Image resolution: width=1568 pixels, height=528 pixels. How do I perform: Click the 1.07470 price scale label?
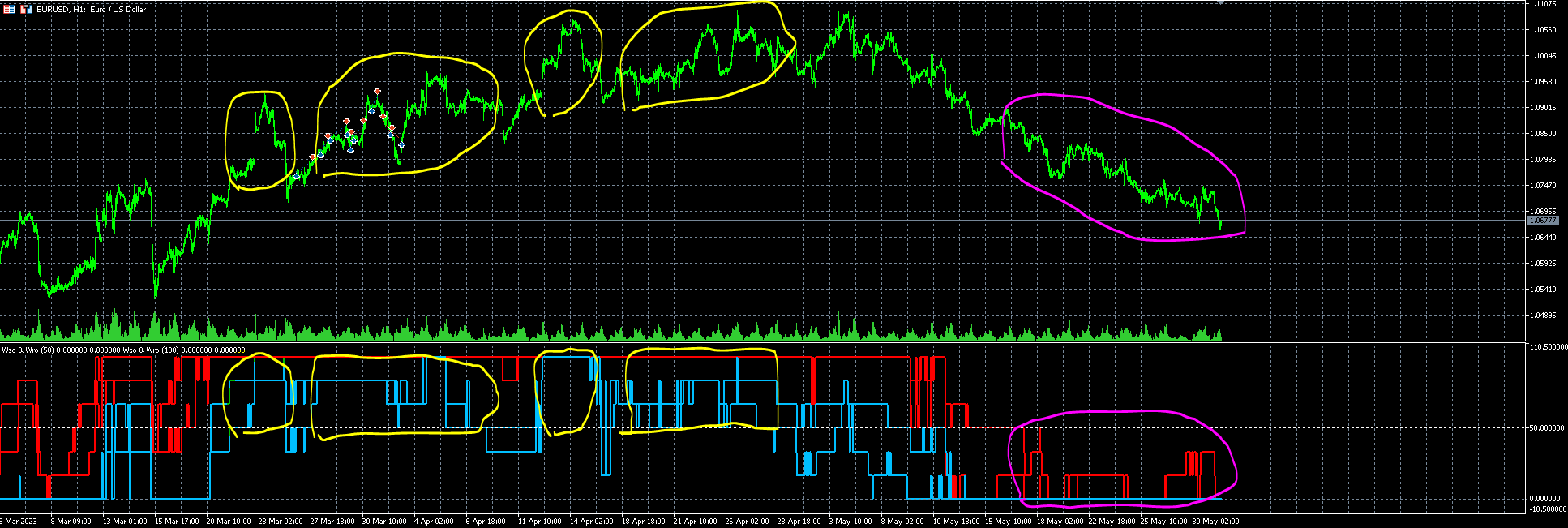tap(1543, 186)
